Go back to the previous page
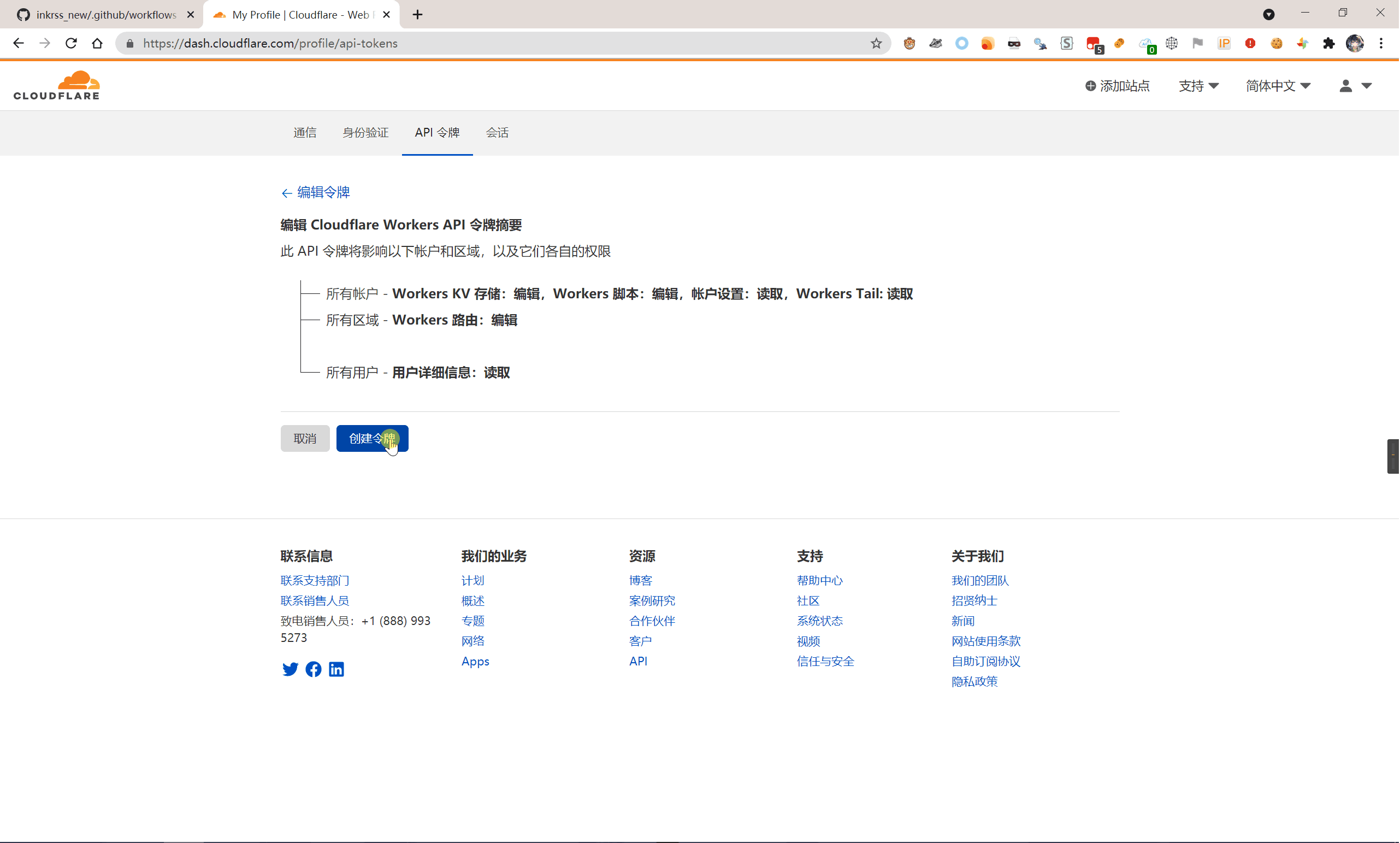The image size is (1400, 843). point(18,43)
